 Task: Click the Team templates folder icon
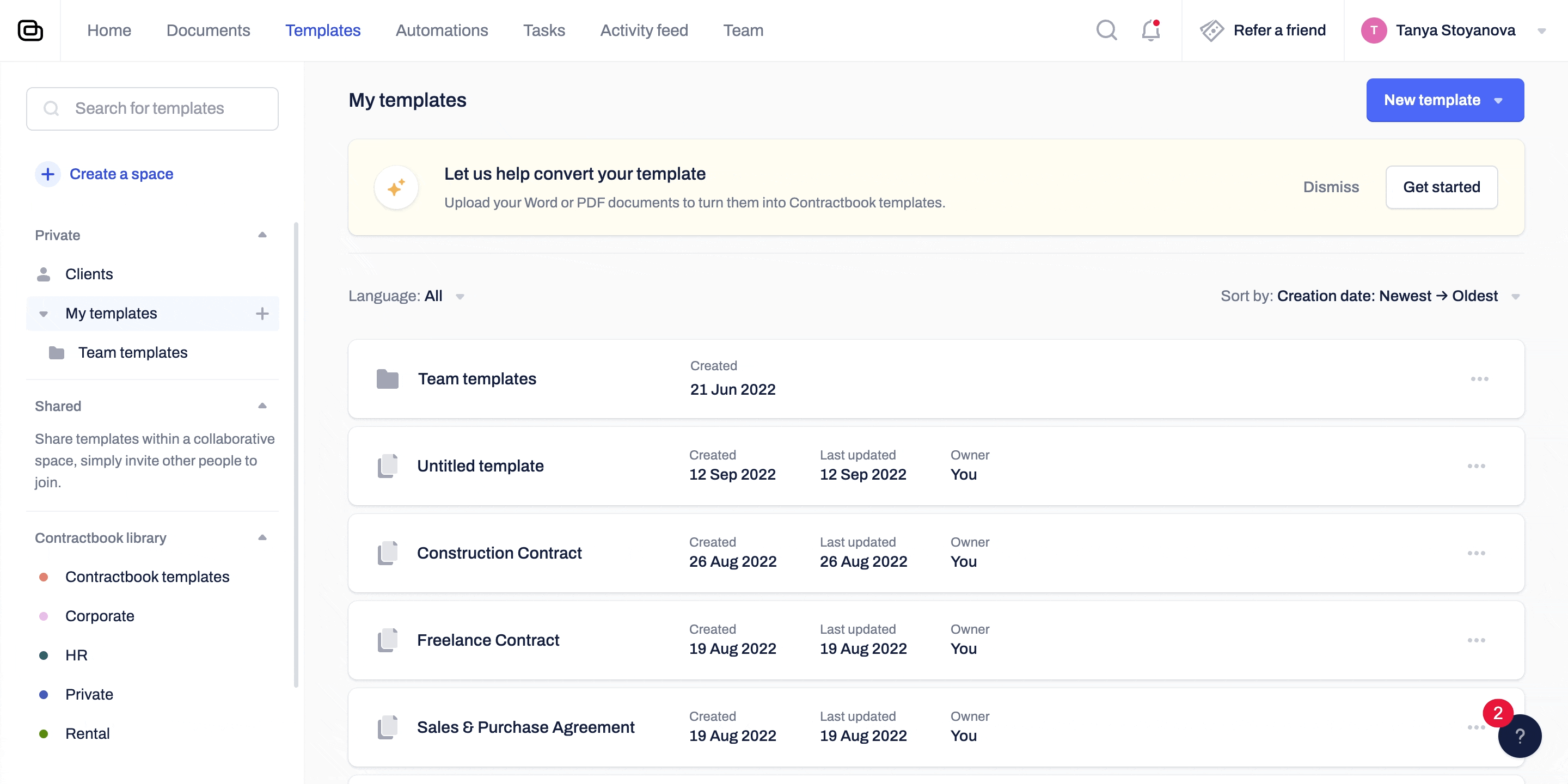tap(388, 378)
